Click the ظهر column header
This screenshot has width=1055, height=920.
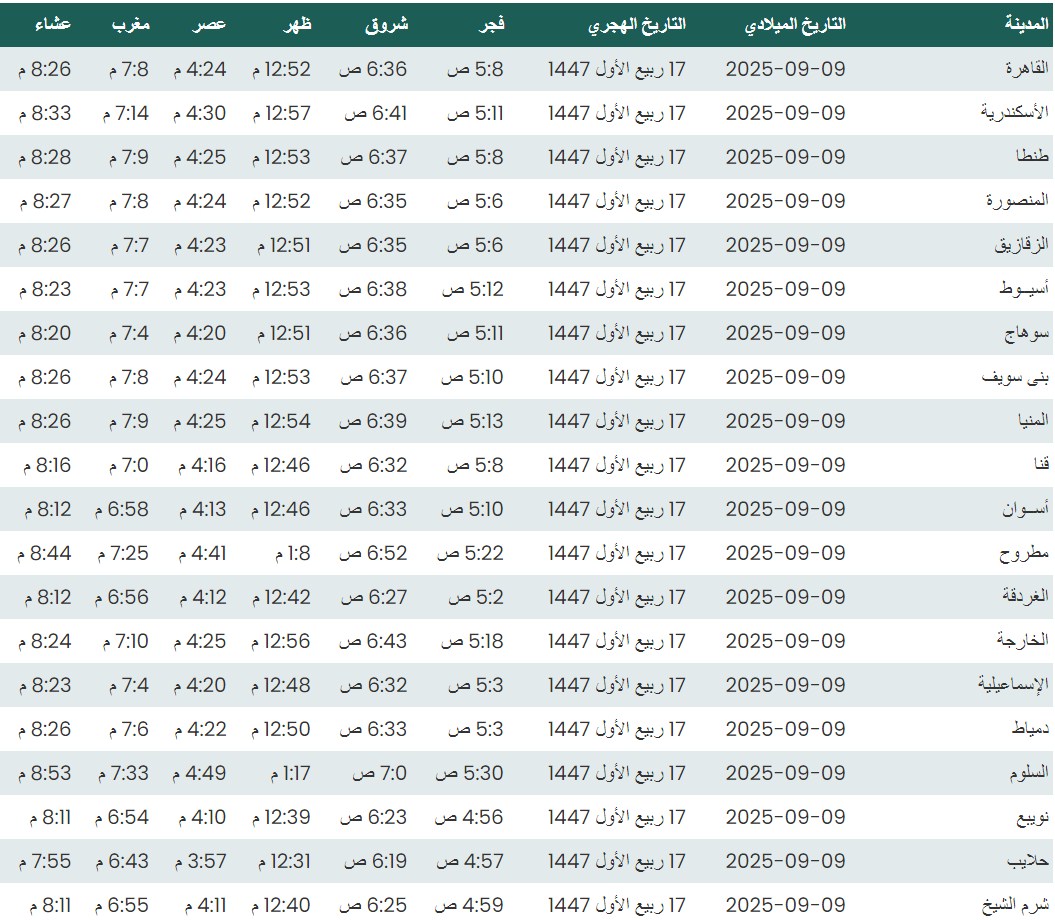299,25
